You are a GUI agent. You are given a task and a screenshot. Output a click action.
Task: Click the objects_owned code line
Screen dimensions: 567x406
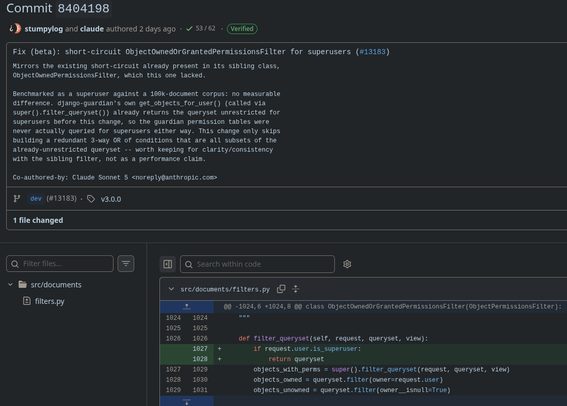[x=348, y=380]
